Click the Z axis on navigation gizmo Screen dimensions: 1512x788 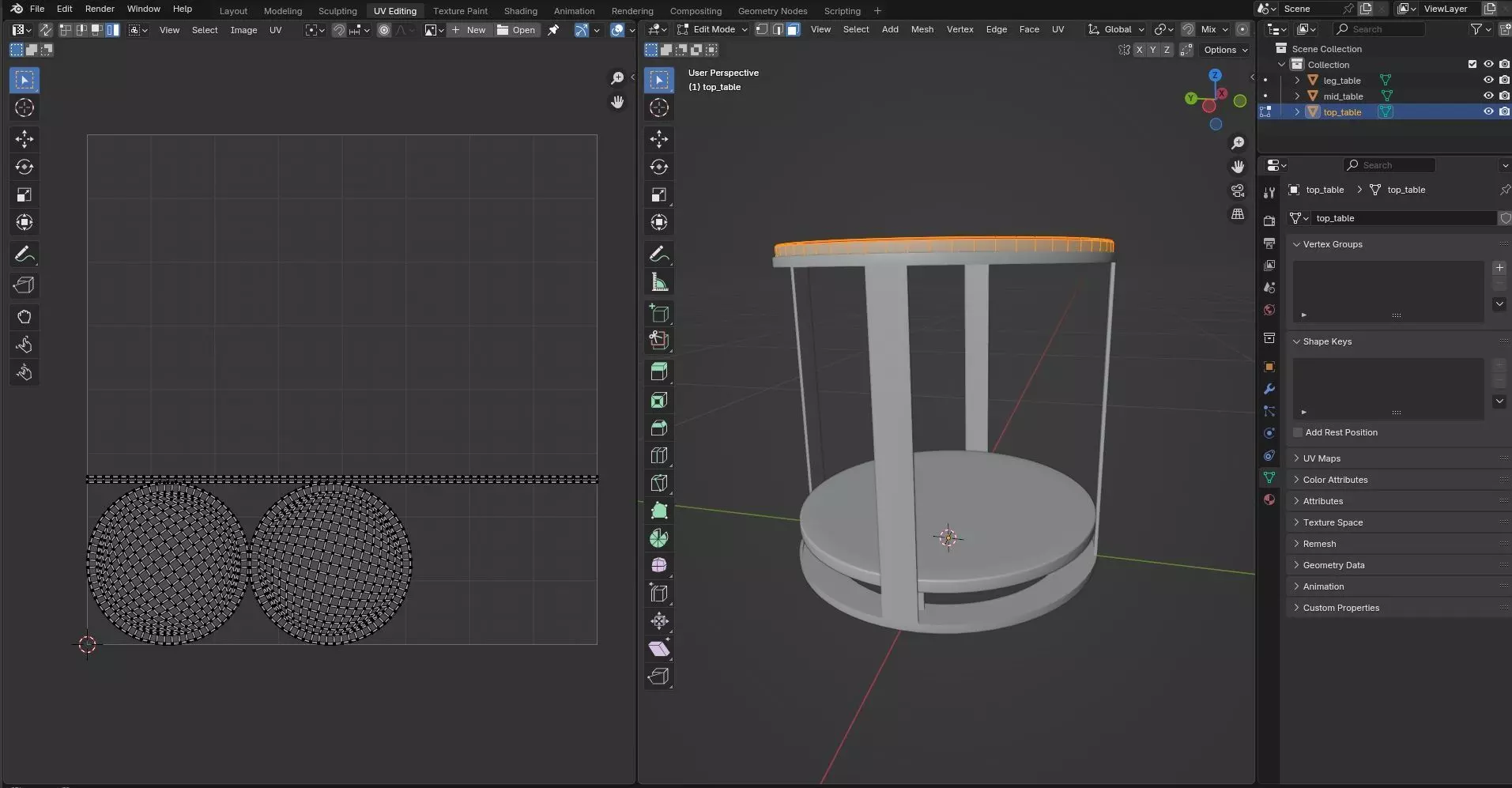[x=1215, y=75]
